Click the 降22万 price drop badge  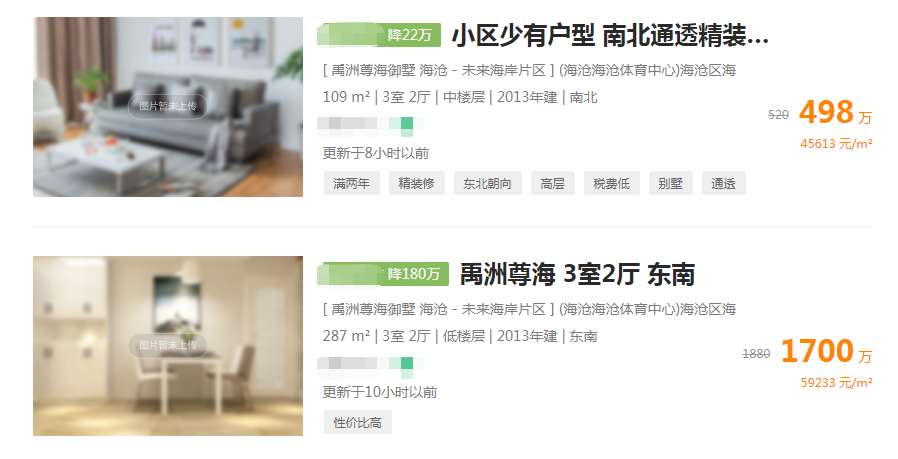(x=409, y=35)
